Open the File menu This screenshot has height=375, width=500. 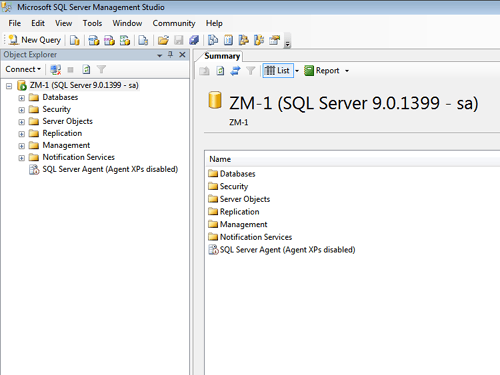pos(15,23)
